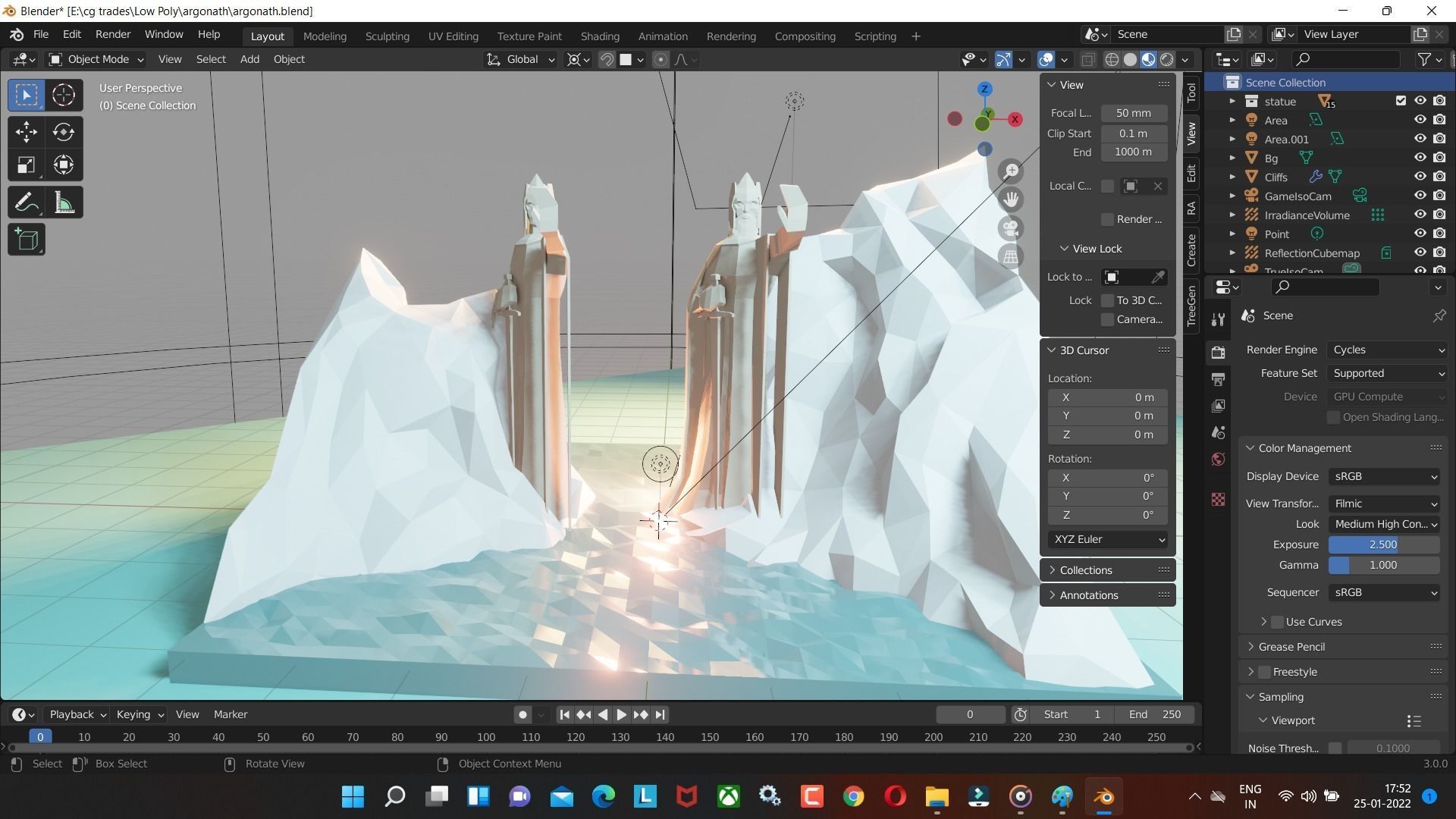Open the Feature Set dropdown
Viewport: 1456px width, 819px height.
point(1387,373)
